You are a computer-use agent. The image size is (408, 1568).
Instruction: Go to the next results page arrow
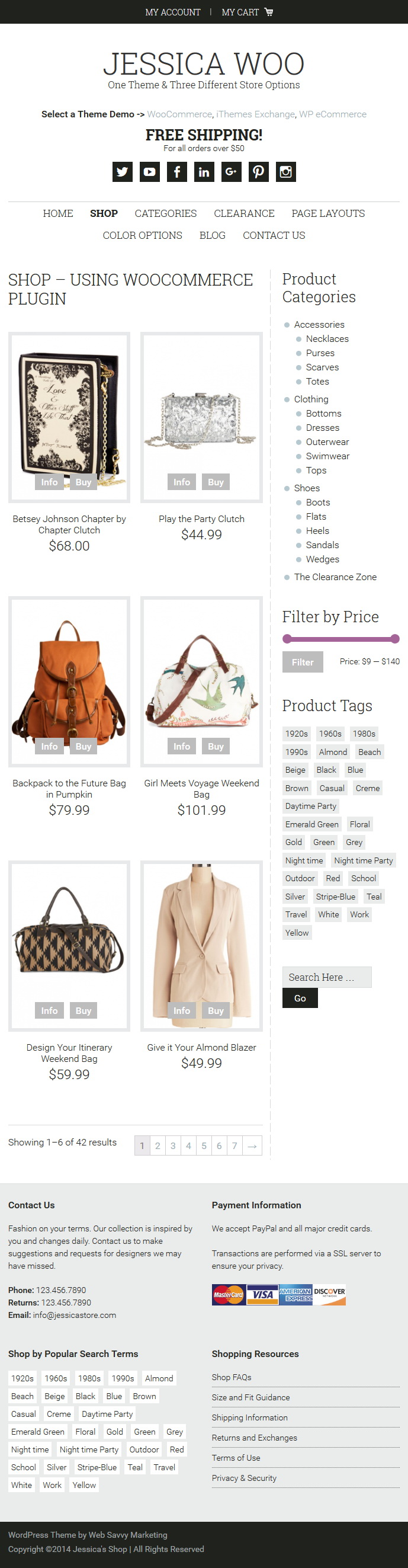(x=252, y=1145)
